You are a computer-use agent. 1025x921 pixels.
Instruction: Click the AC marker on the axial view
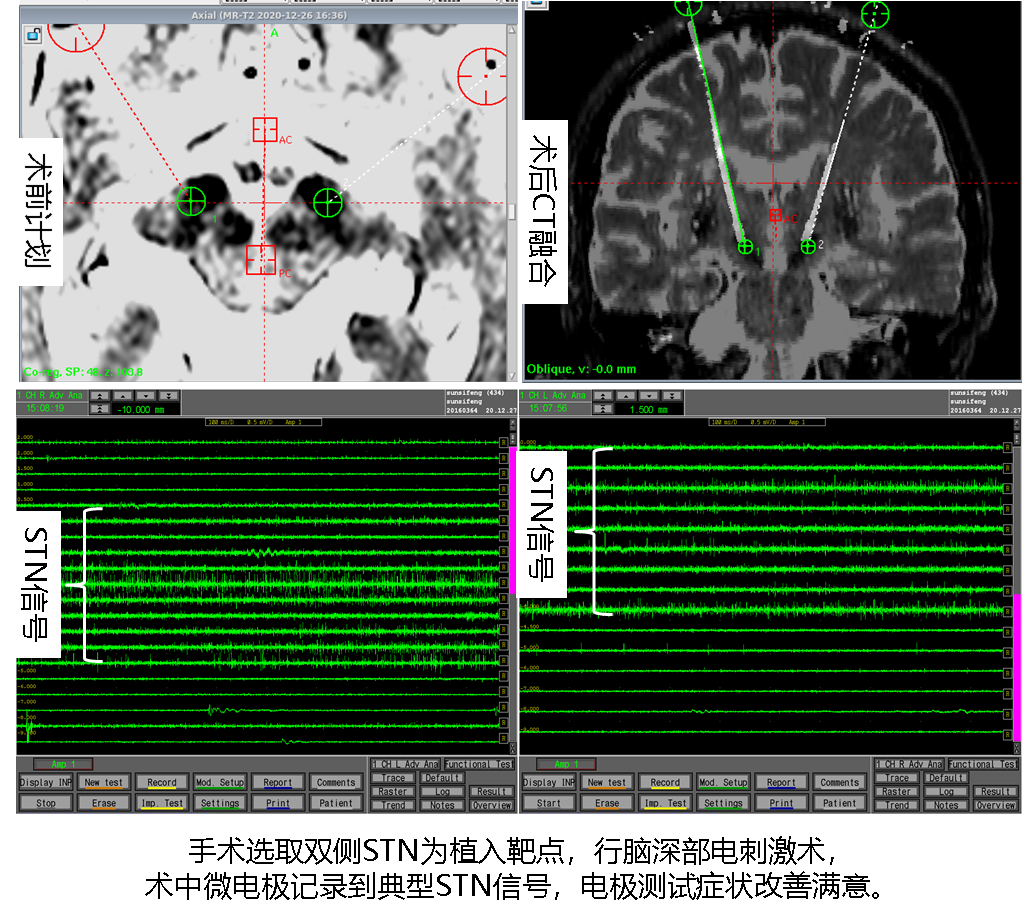[264, 129]
